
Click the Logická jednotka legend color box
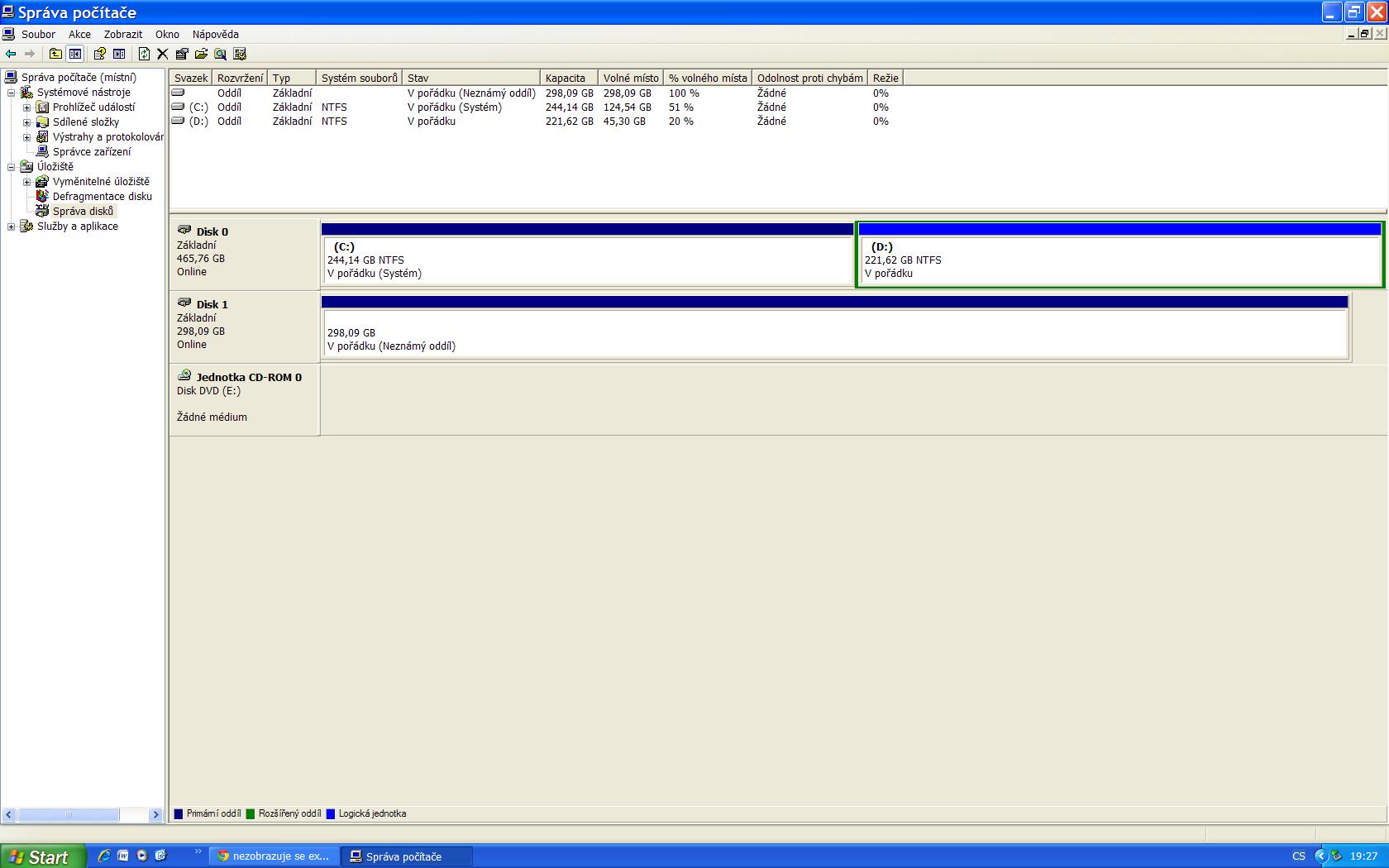pos(331,813)
